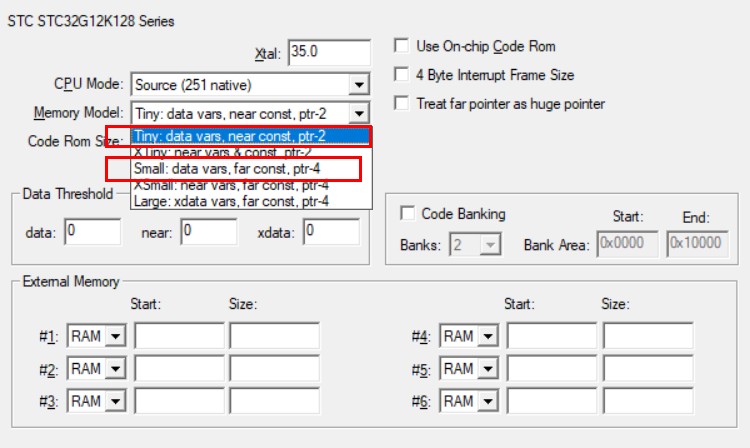
Task: Click external memory #4 Size field
Action: (648, 336)
